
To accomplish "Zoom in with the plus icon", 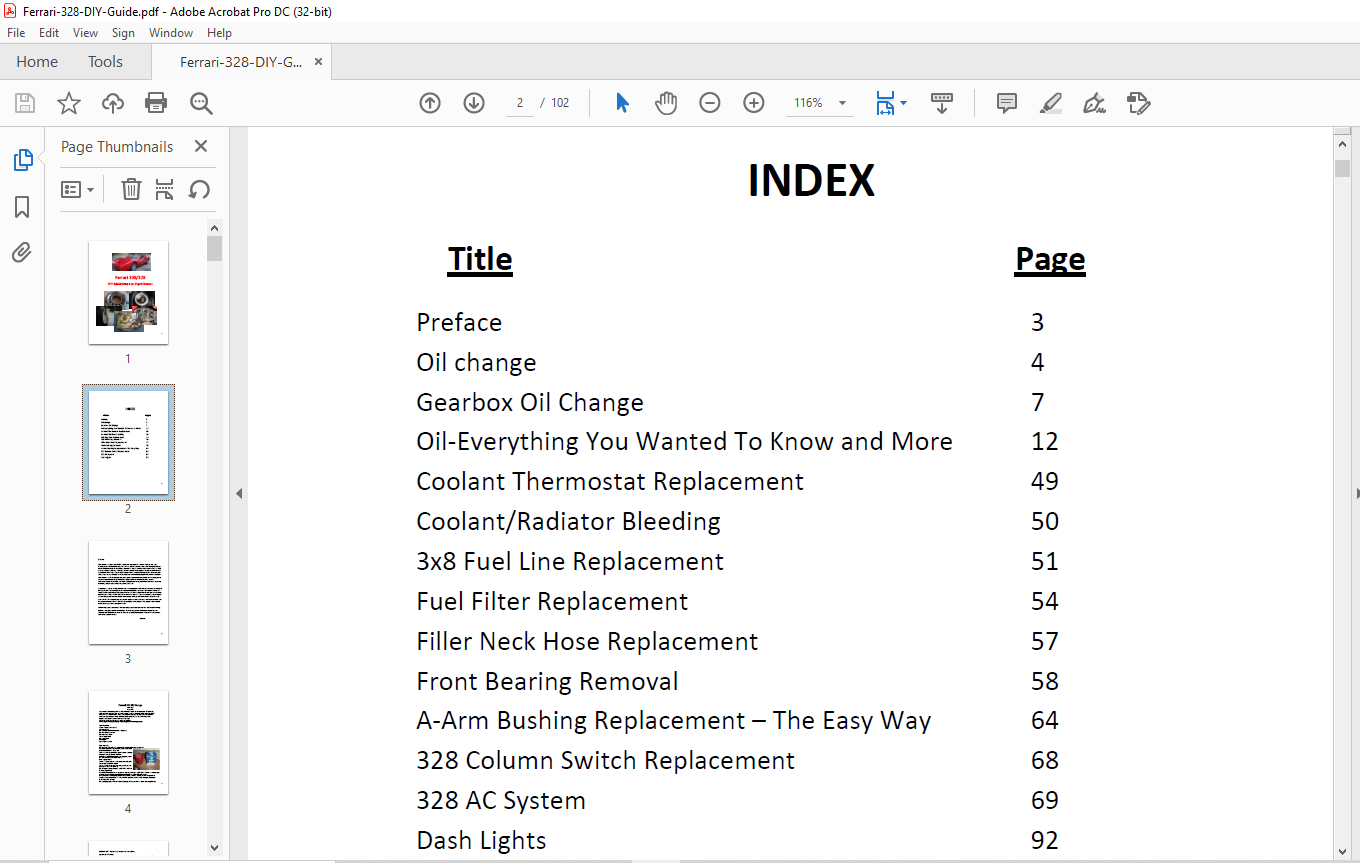I will click(754, 103).
